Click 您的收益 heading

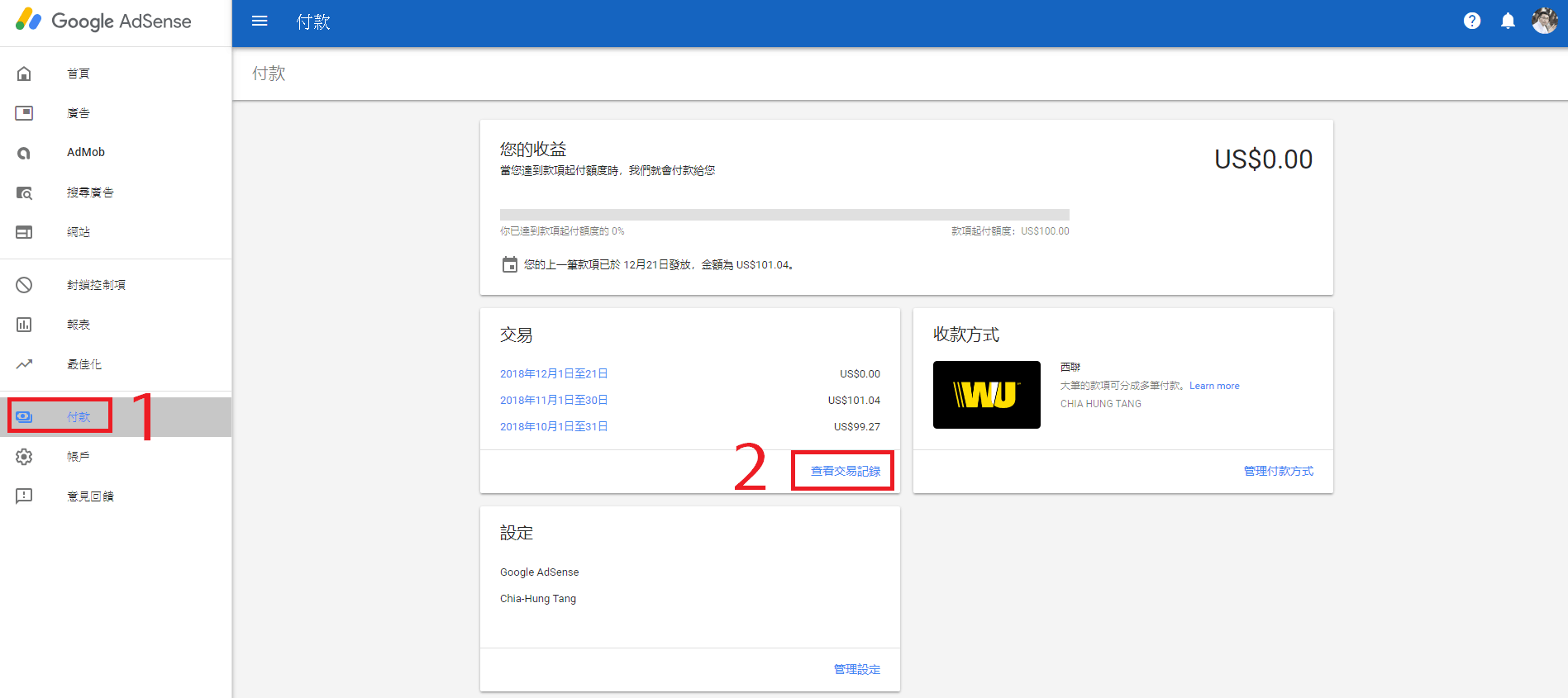coord(533,150)
